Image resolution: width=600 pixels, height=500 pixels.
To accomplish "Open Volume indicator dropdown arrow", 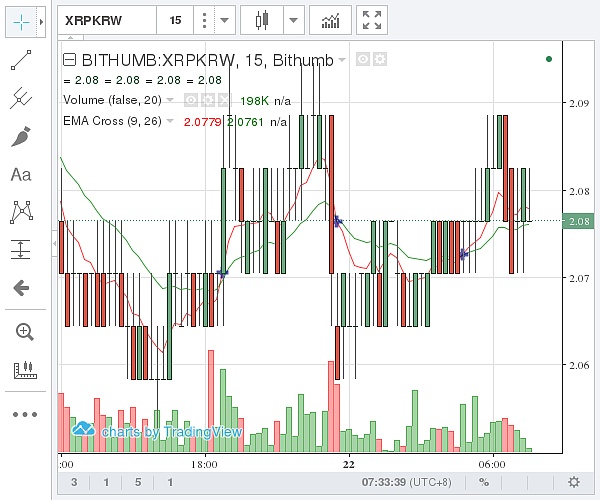I will pyautogui.click(x=170, y=100).
